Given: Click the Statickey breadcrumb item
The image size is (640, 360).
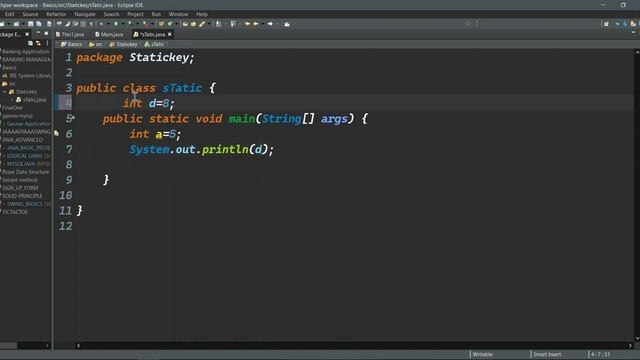Looking at the screenshot, I should [x=123, y=44].
